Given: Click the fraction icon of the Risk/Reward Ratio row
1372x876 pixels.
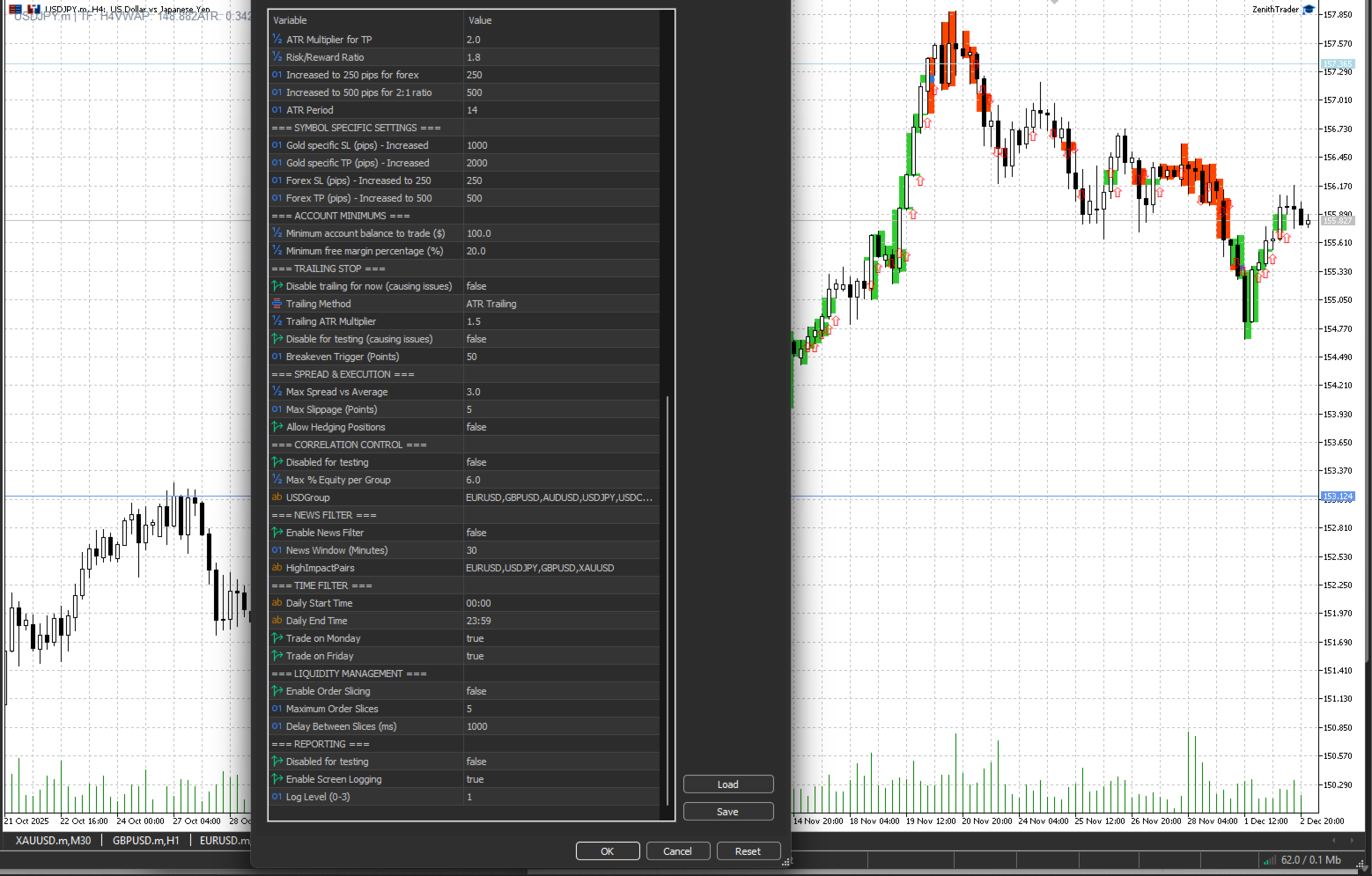Looking at the screenshot, I should click(277, 57).
